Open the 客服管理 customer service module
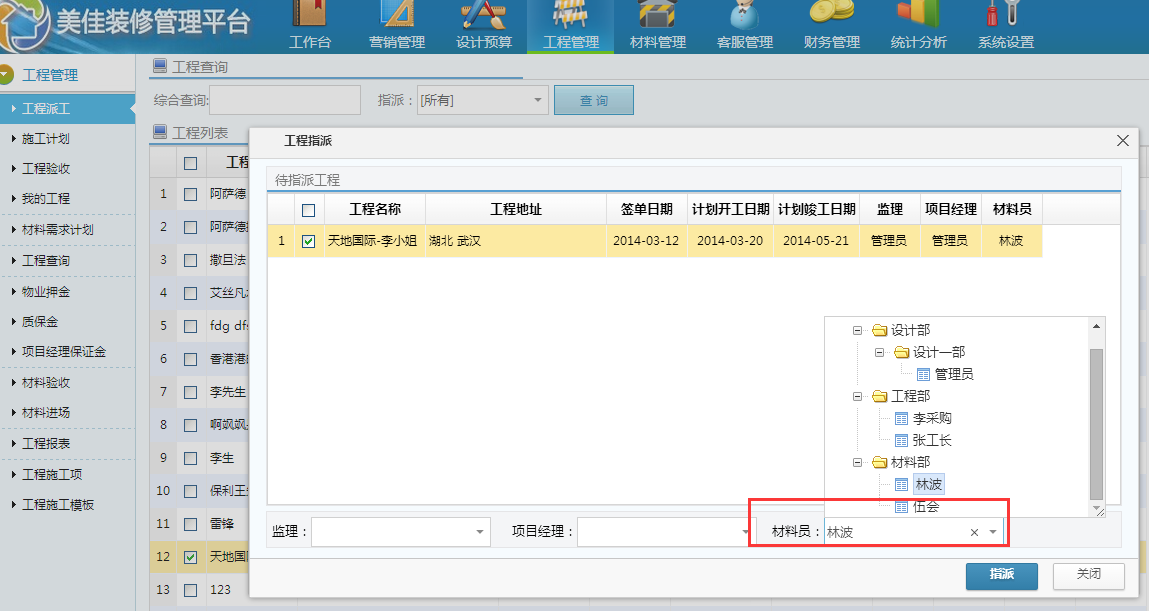1149x611 pixels. (x=744, y=30)
